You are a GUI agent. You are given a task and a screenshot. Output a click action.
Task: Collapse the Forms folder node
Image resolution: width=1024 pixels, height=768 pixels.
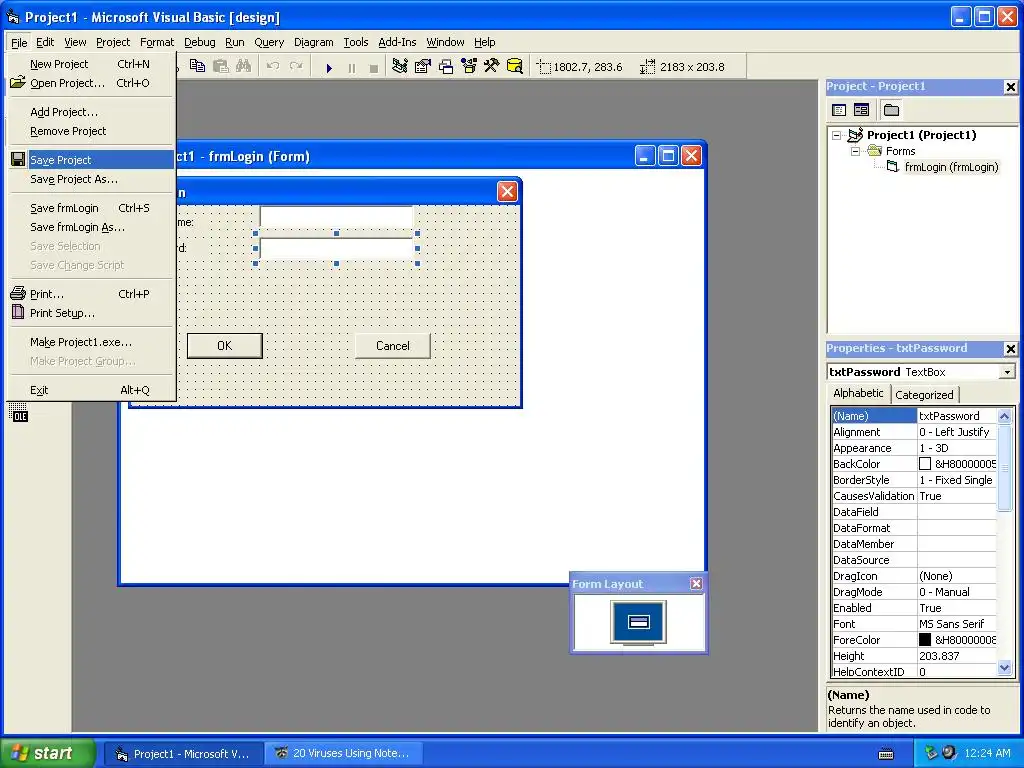pos(856,151)
